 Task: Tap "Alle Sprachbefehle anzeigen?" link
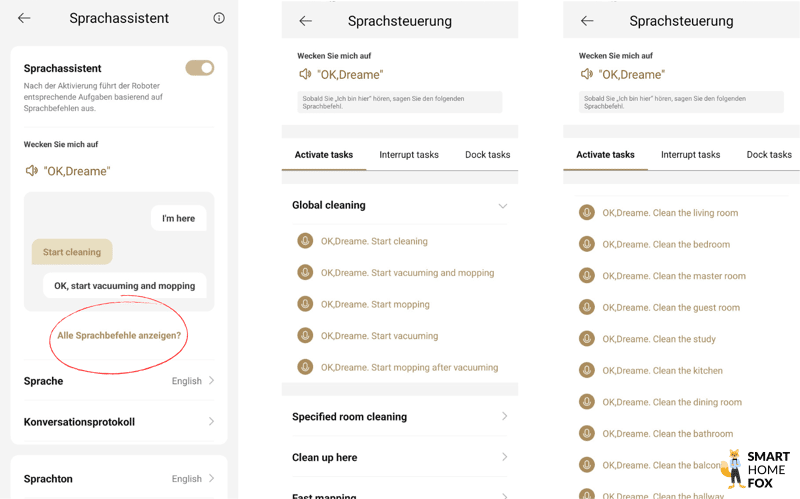(x=119, y=335)
